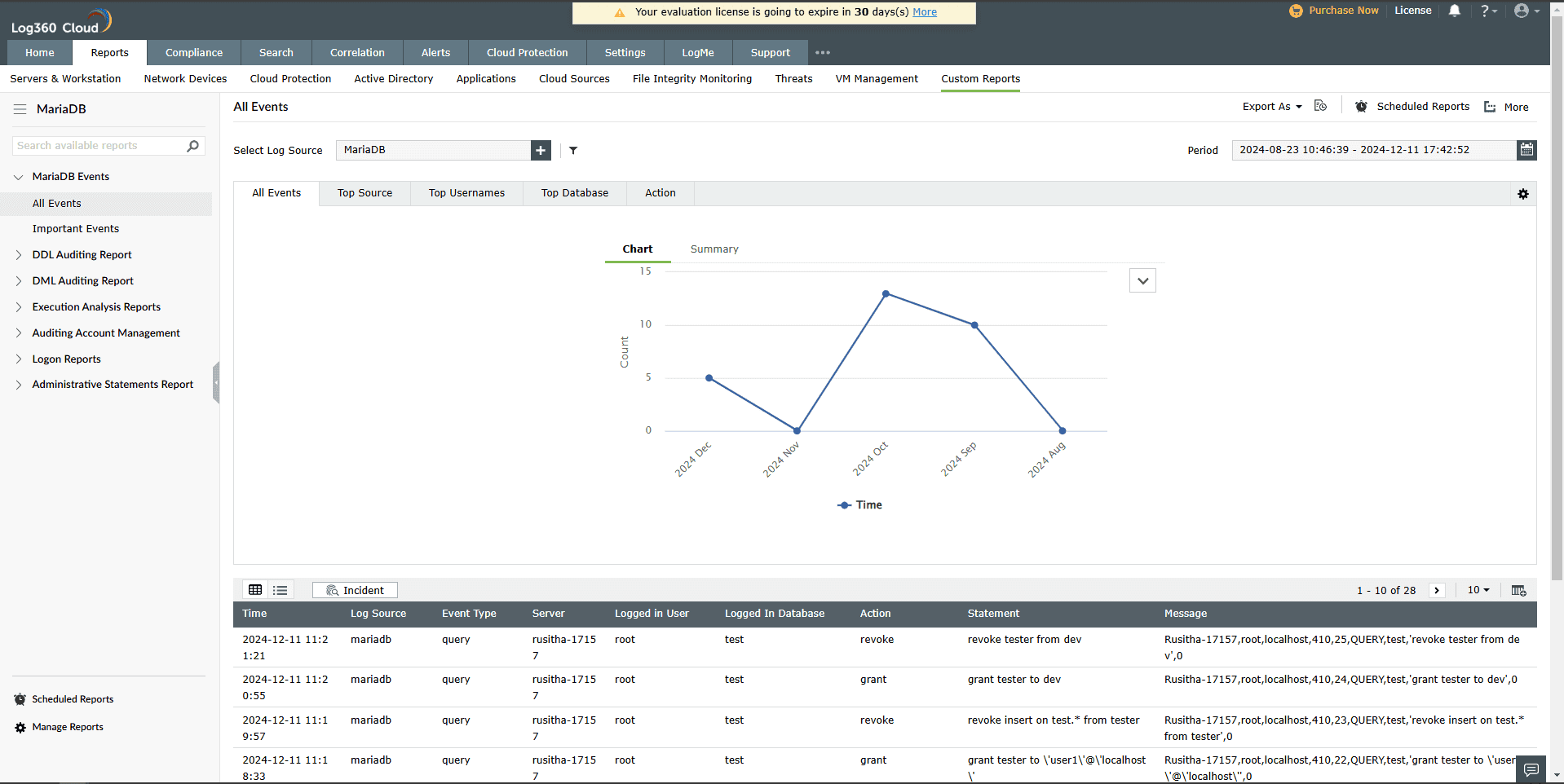Viewport: 1564px width, 784px height.
Task: Open the Compliance main tab
Action: click(x=194, y=53)
